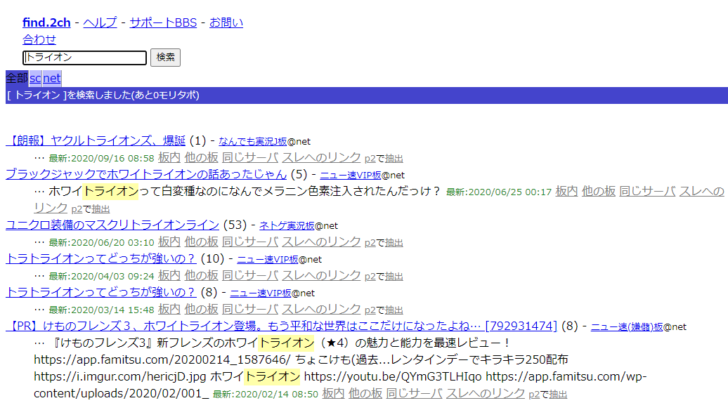Click the 検索 search button
Image resolution: width=728 pixels, height=403 pixels.
(x=165, y=57)
